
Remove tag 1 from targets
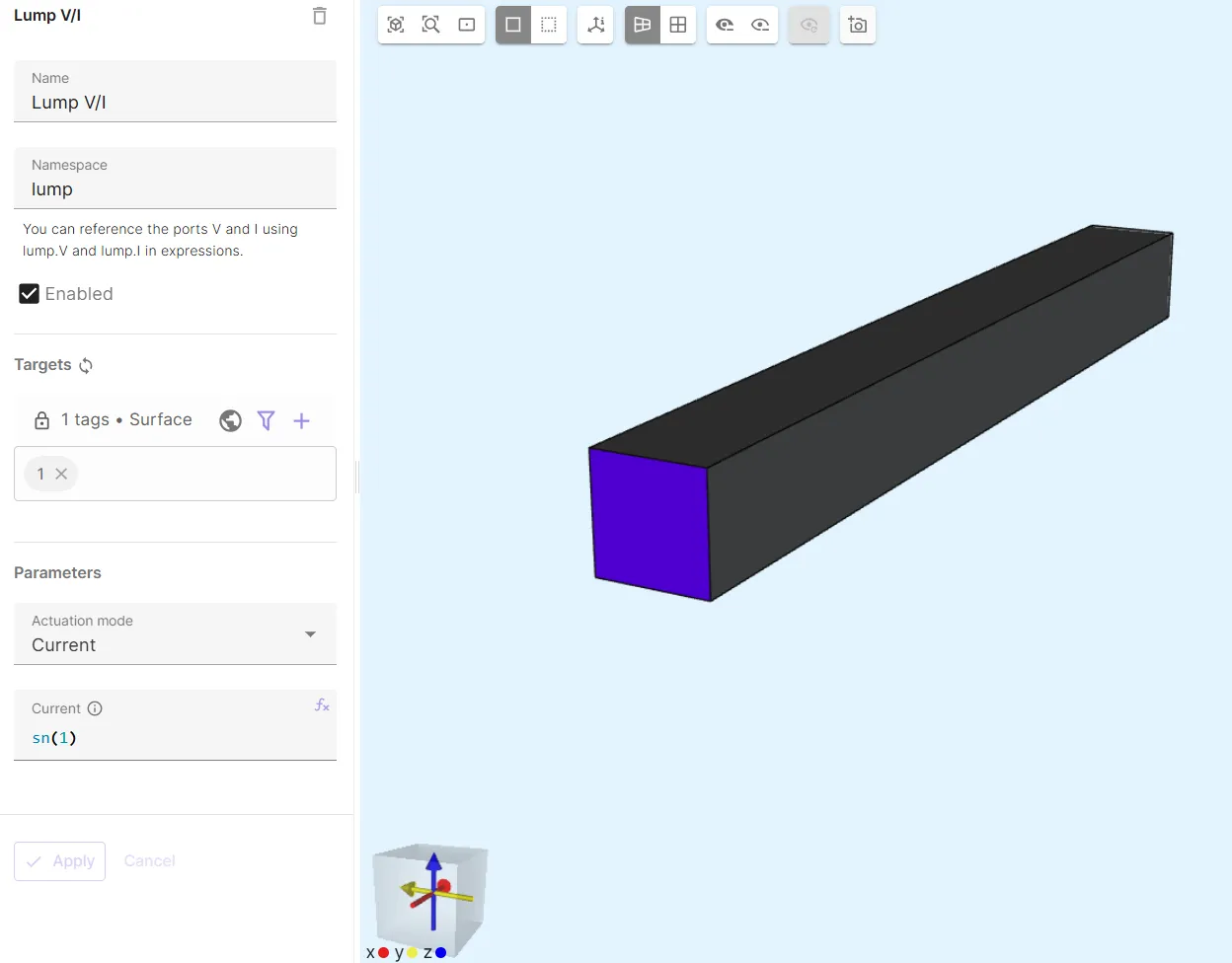pos(61,475)
